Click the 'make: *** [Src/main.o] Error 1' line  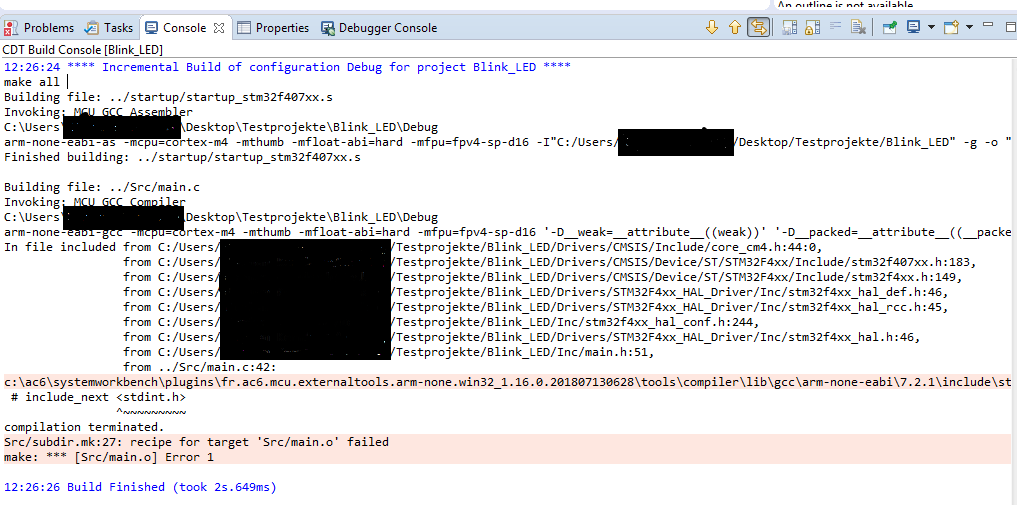coord(109,457)
